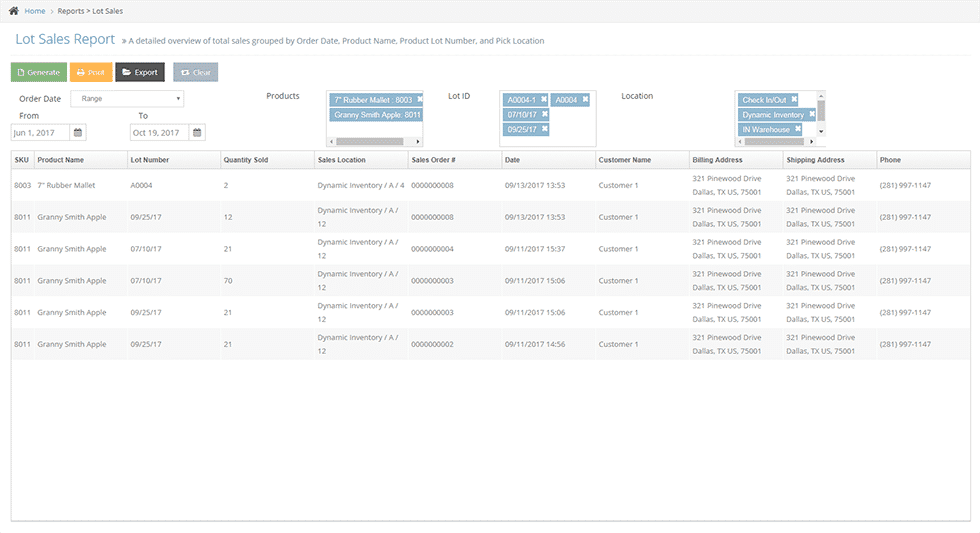Remove the 09/25/17 lot ID tag
The image size is (980, 533).
[x=544, y=130]
